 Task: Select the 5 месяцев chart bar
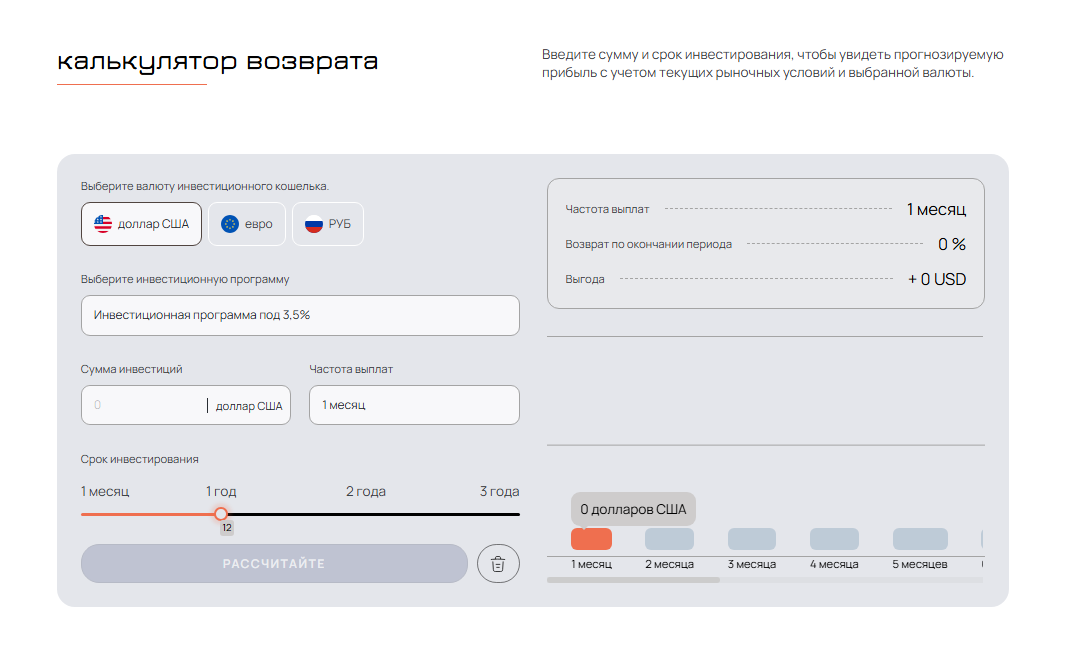[x=919, y=539]
